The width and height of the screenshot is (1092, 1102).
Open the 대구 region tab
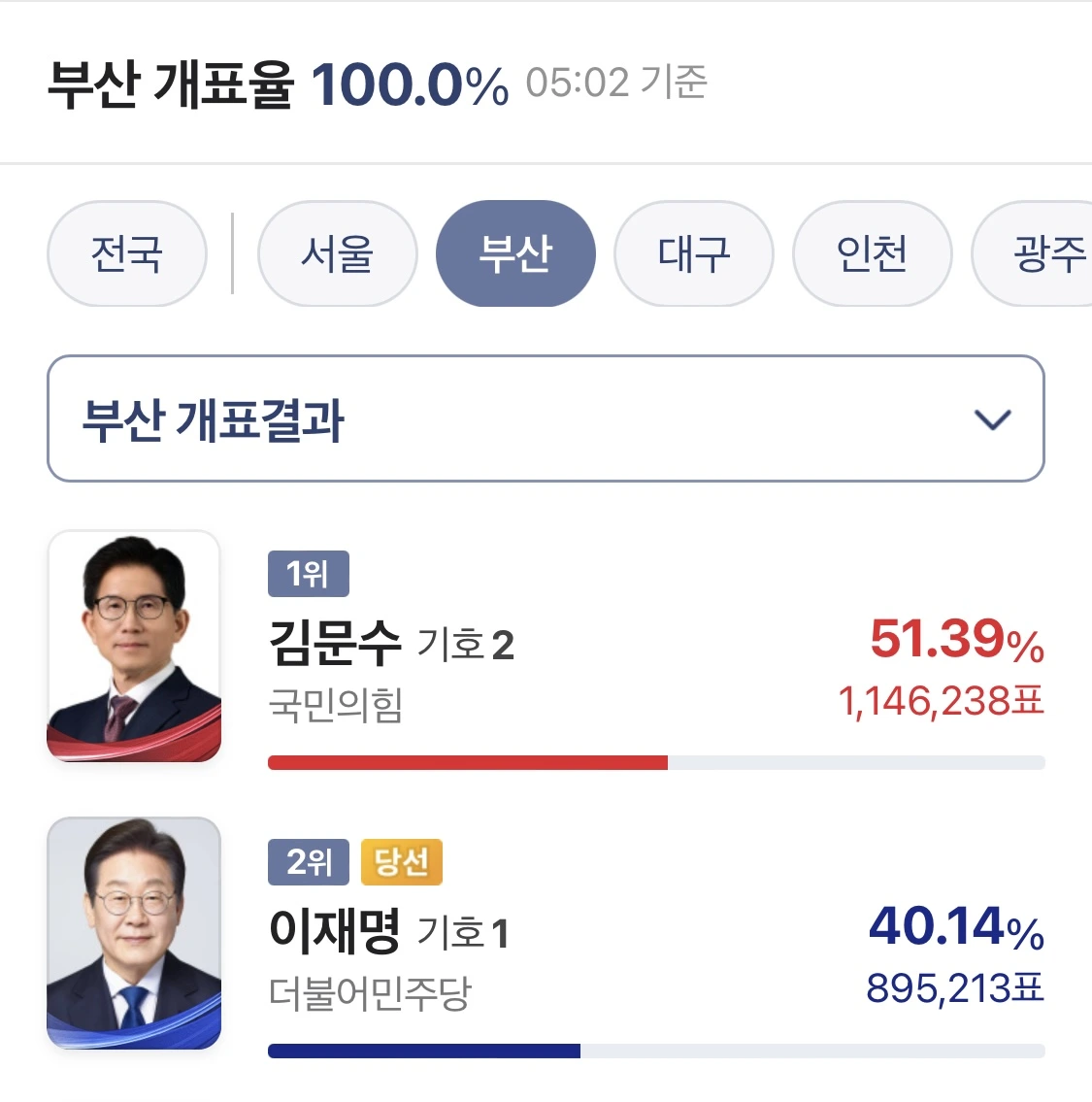point(694,254)
